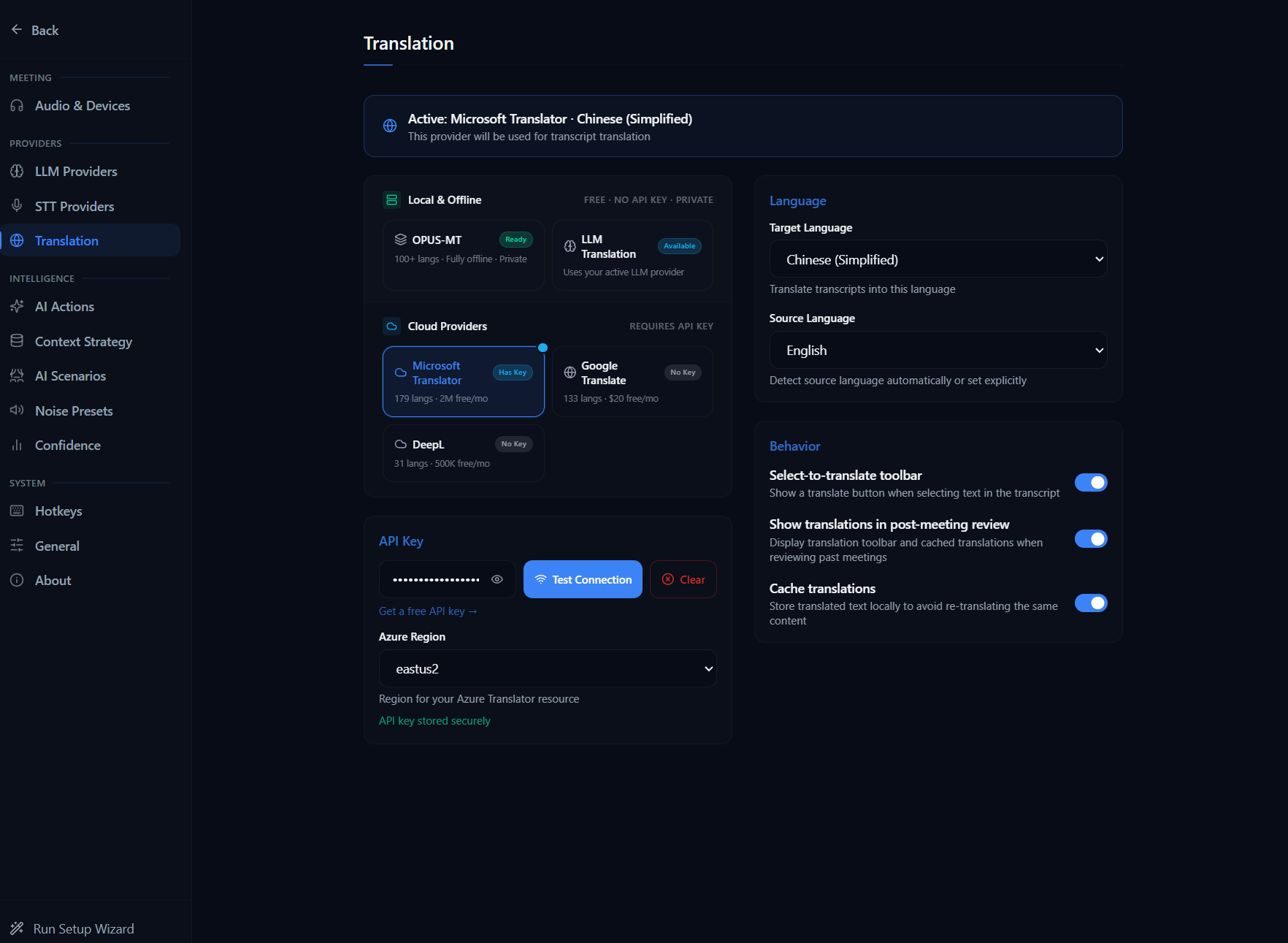Expand the Source Language dropdown
The image size is (1288, 943).
pyautogui.click(x=938, y=351)
